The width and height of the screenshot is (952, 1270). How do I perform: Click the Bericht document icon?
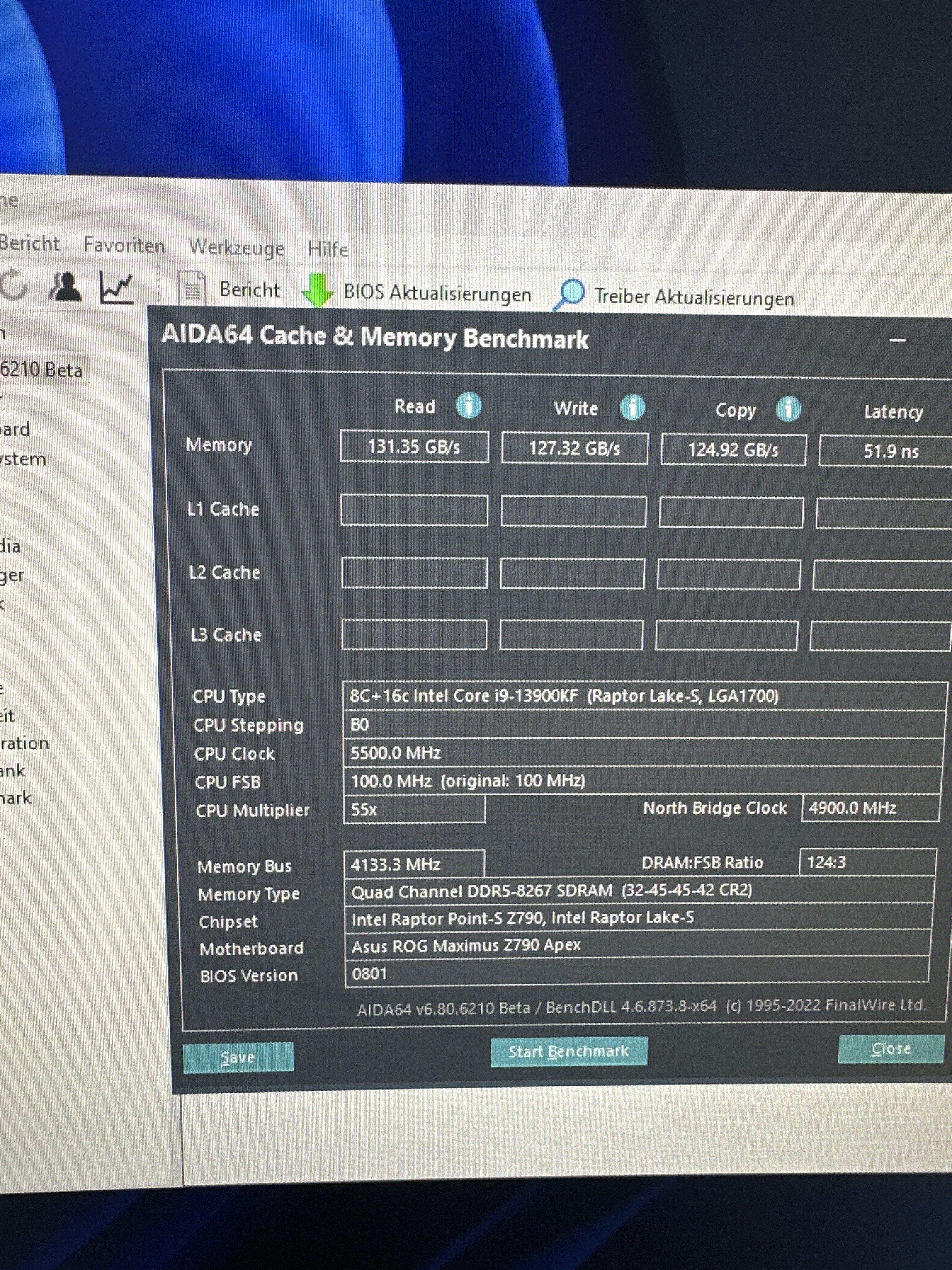coord(192,289)
